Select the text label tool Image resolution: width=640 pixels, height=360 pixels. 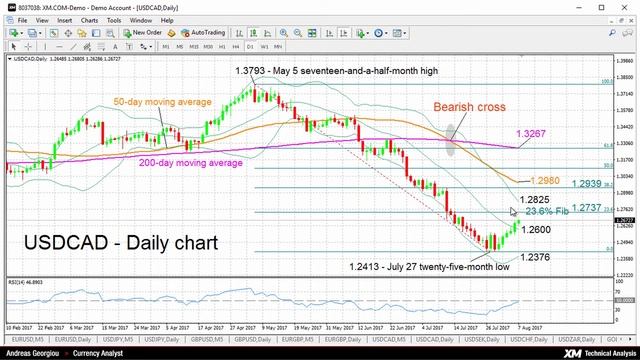click(x=129, y=47)
